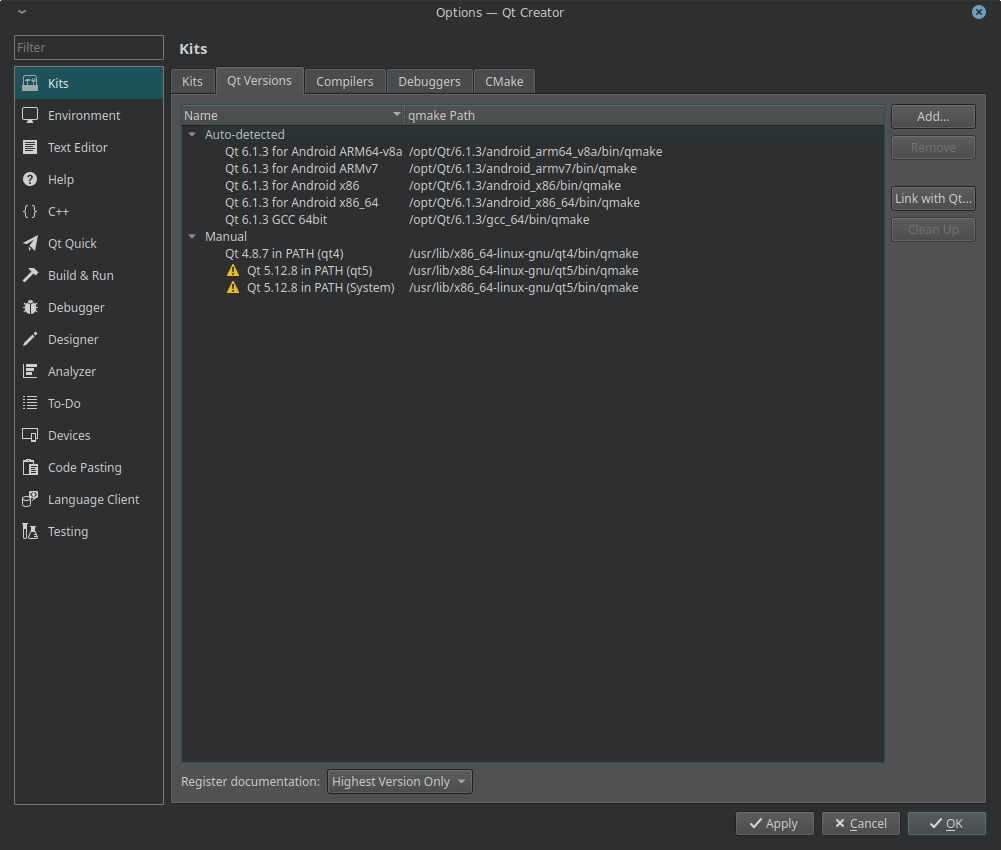Select Qt 5.12.8 in PATH (qt5) entry
Viewport: 1001px width, 850px height.
[310, 271]
